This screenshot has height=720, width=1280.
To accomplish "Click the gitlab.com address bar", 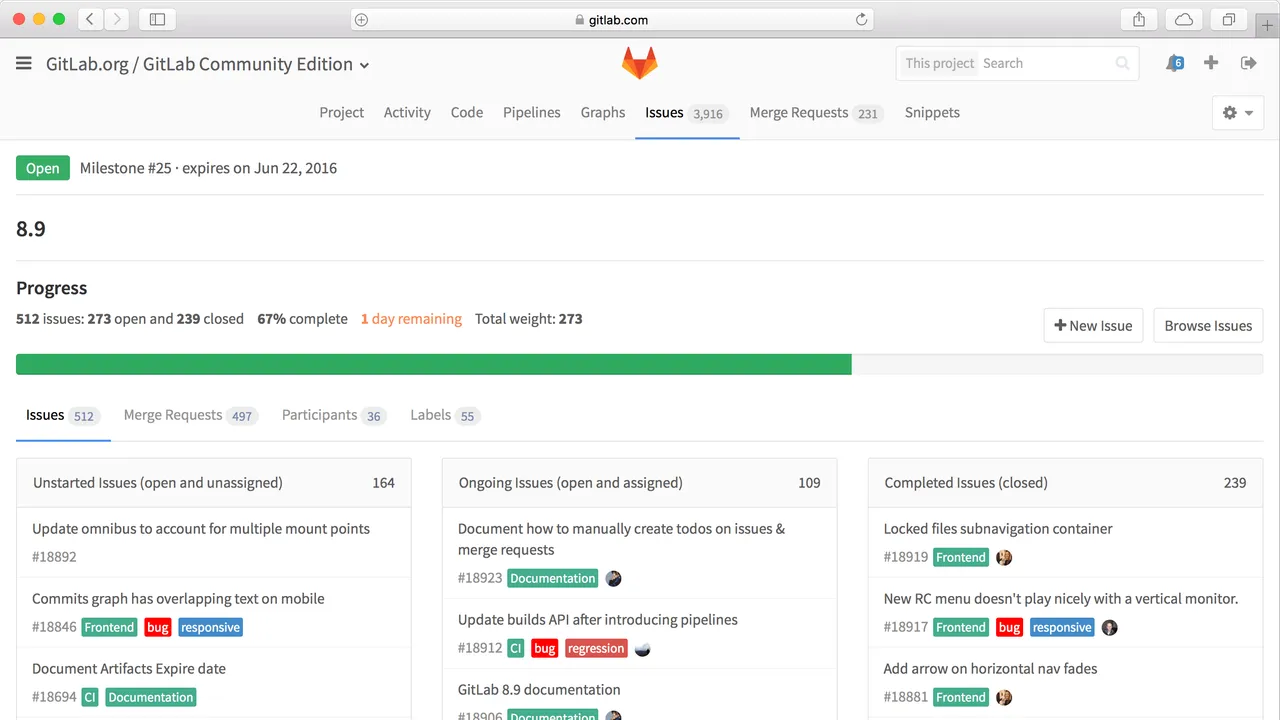I will (612, 19).
